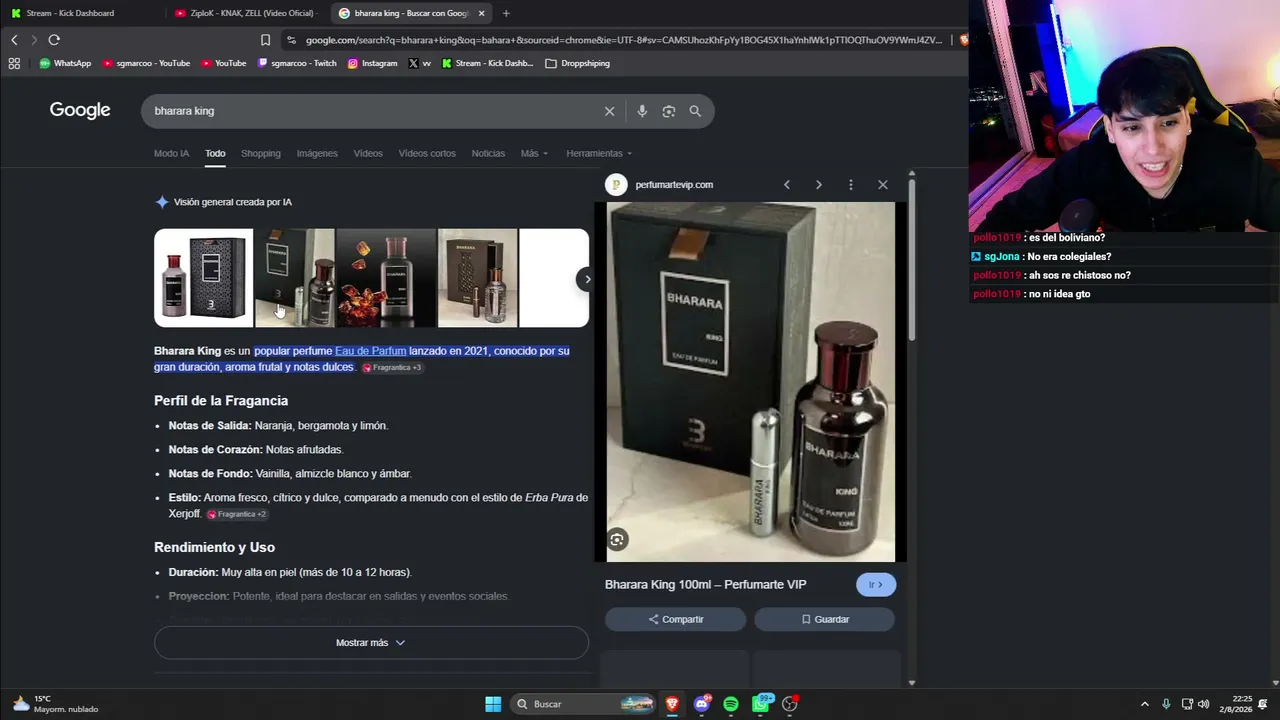Image resolution: width=1280 pixels, height=720 pixels.
Task: Open OBS Studio from the taskbar
Action: tap(790, 704)
